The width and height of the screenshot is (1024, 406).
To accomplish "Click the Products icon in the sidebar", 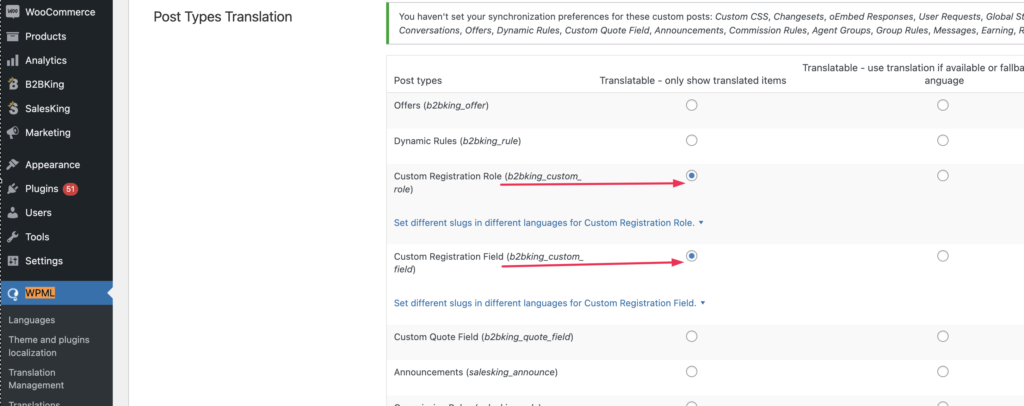I will click(x=12, y=37).
